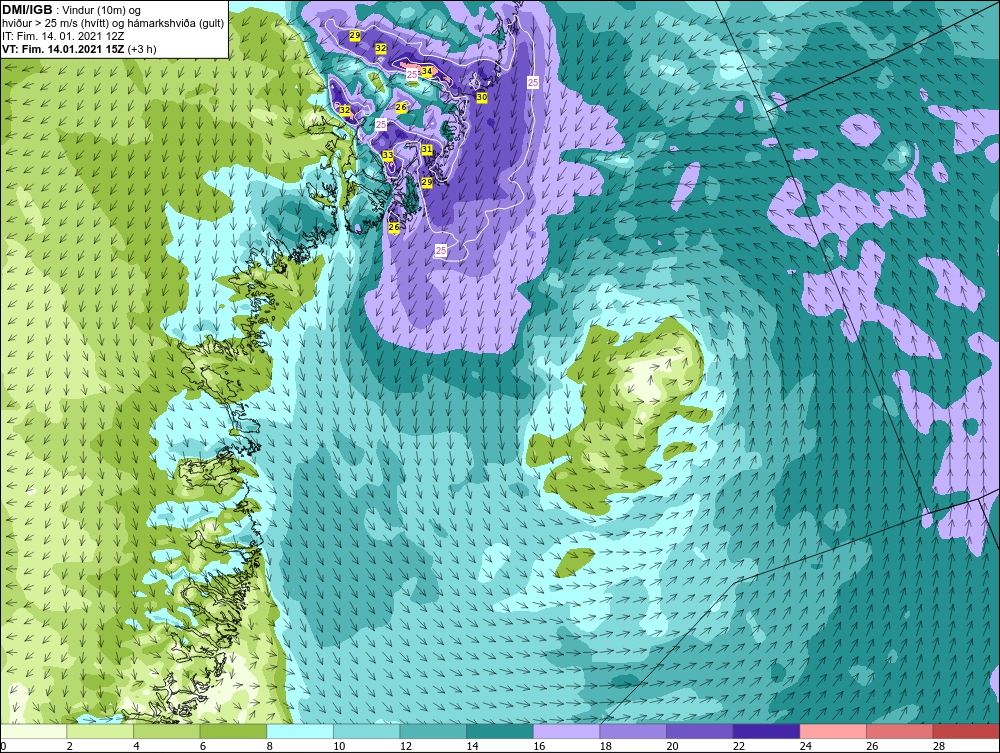Pick the 12–14 m/s teal swatch
1000x753 pixels.
point(433,731)
